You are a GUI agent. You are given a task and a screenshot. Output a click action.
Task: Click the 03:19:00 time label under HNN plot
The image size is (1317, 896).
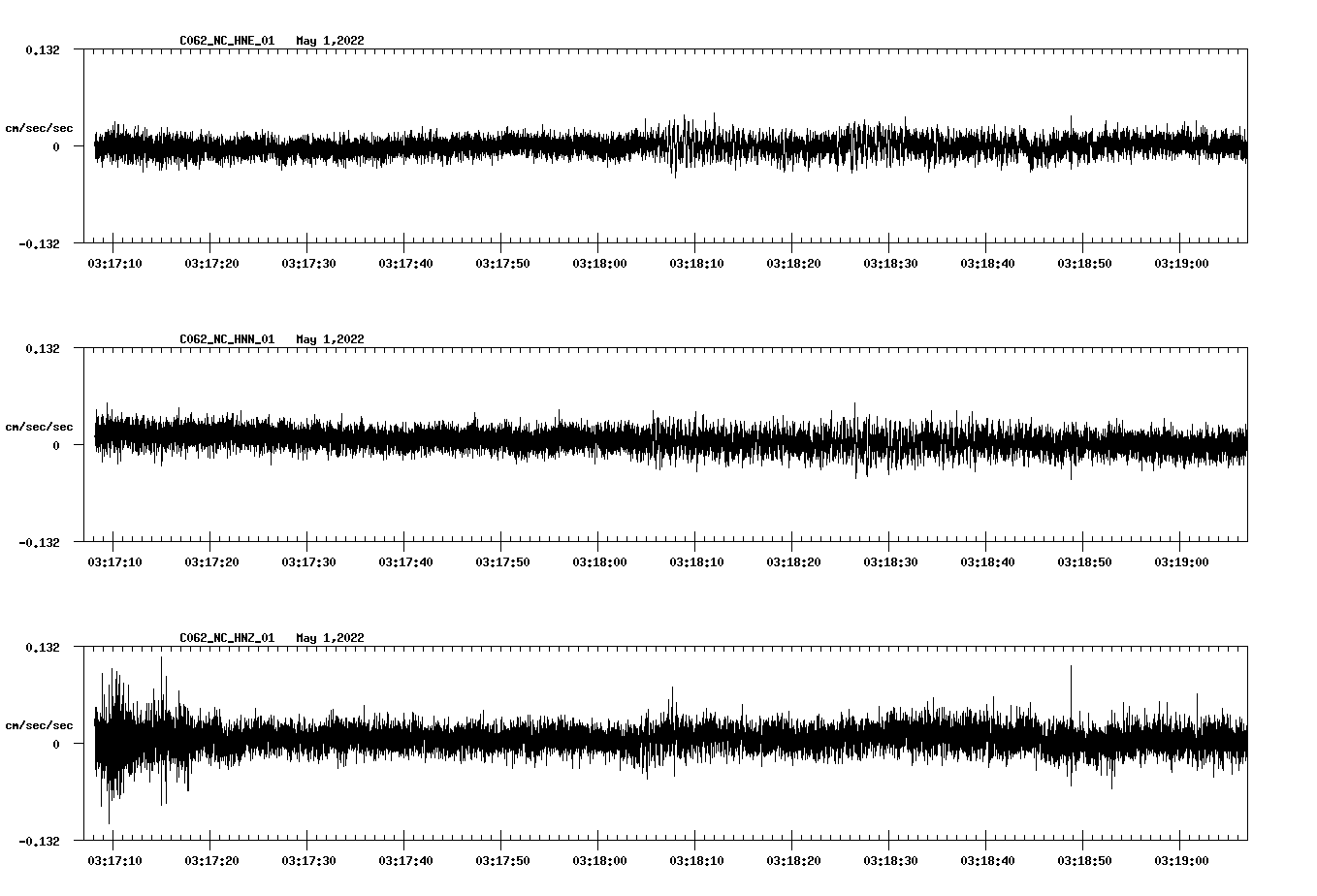1181,561
